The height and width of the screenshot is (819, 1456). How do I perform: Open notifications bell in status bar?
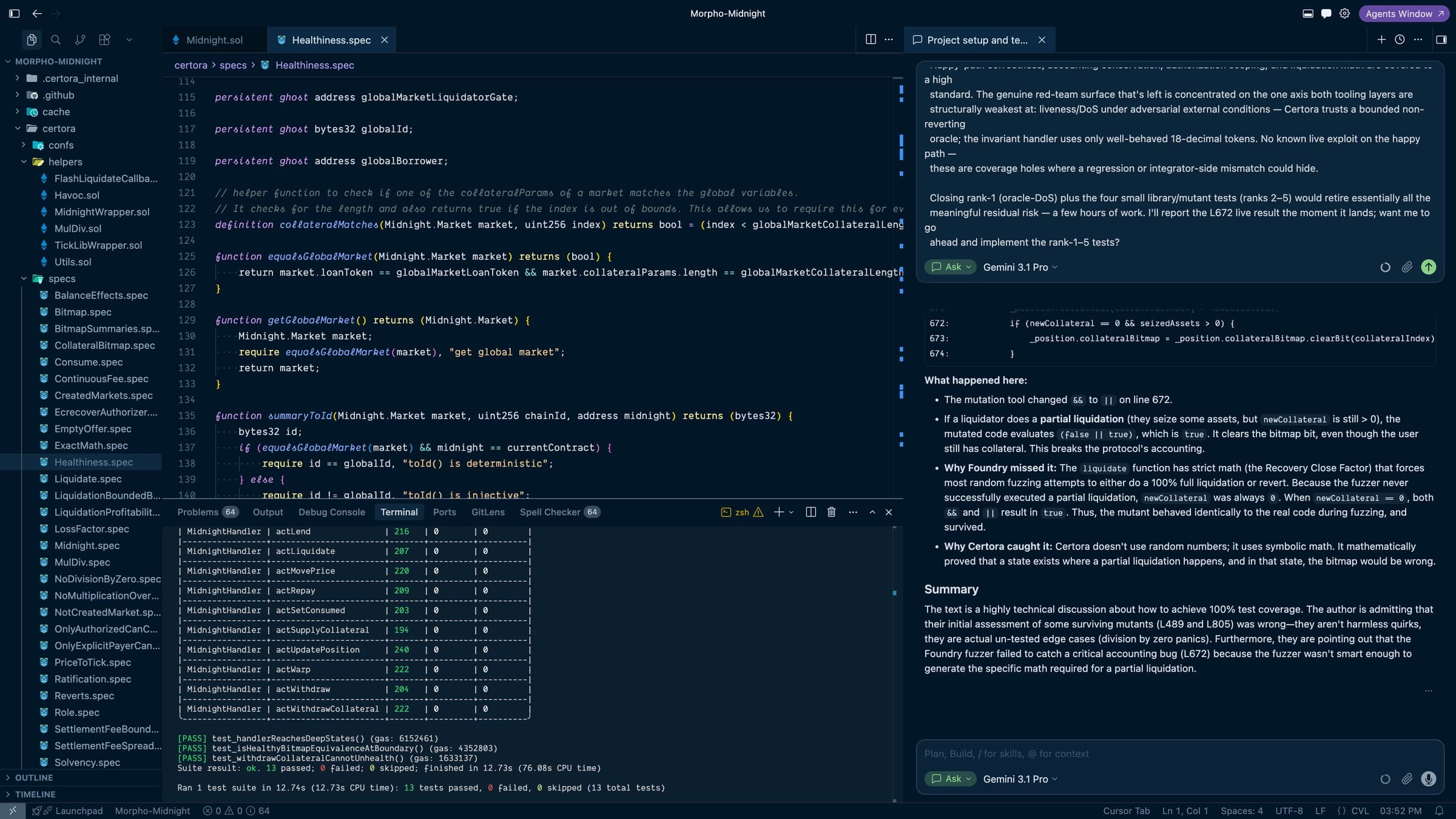pos(1439,811)
